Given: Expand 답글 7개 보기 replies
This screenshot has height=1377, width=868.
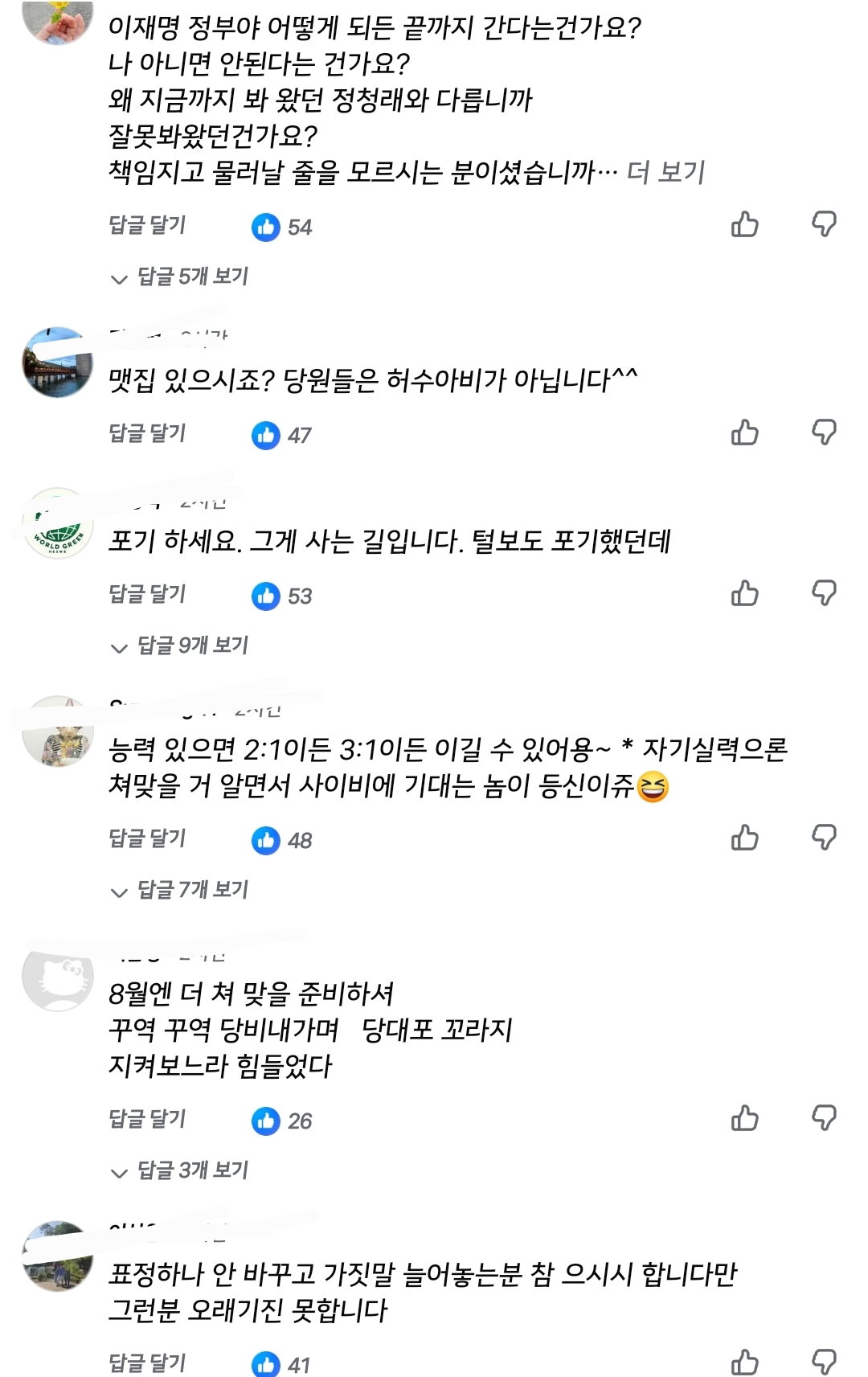Looking at the screenshot, I should tap(179, 891).
